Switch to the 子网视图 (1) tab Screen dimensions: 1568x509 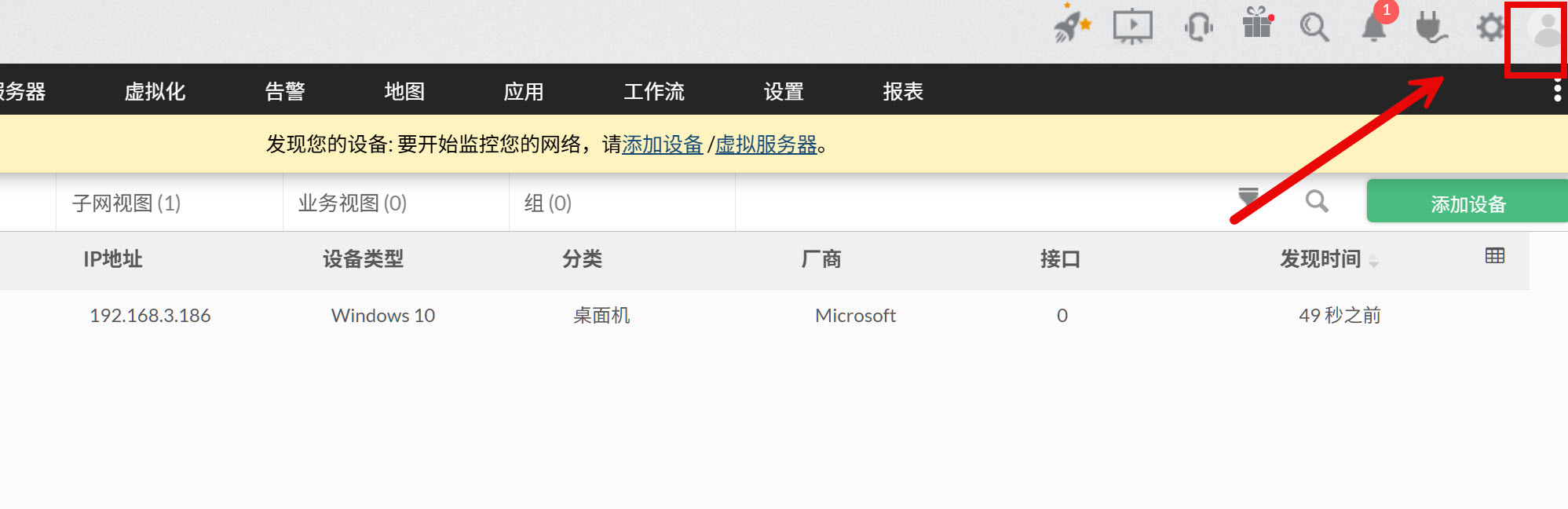pyautogui.click(x=126, y=203)
